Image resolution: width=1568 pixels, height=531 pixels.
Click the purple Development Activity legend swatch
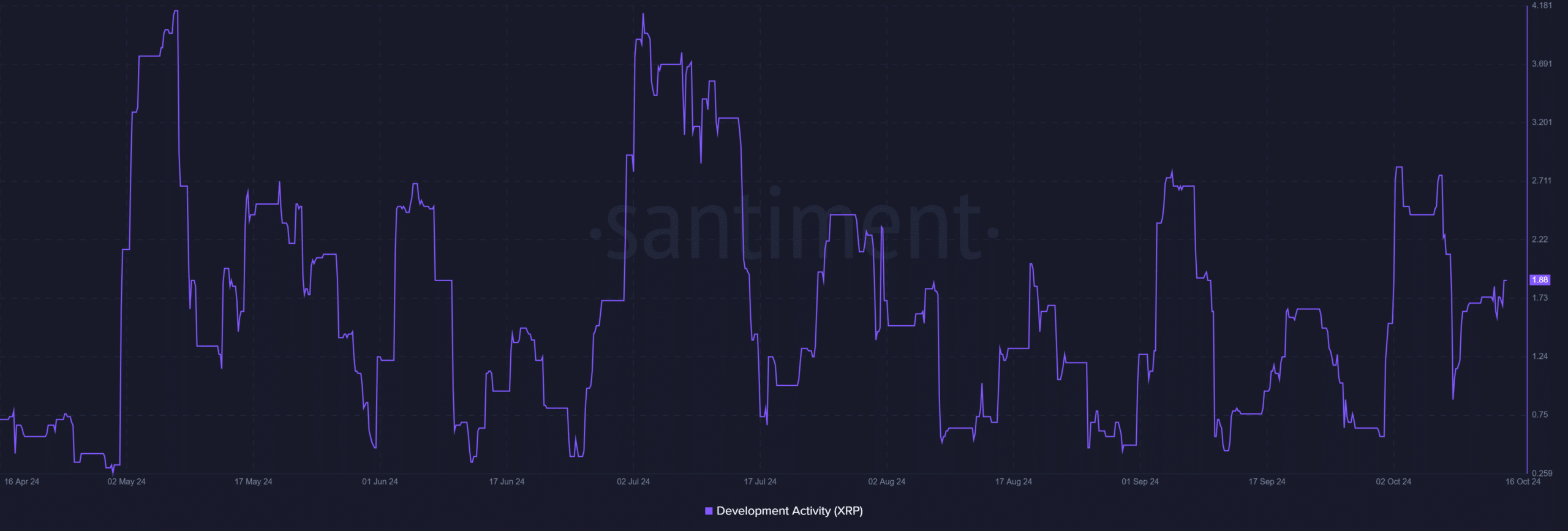coord(709,511)
